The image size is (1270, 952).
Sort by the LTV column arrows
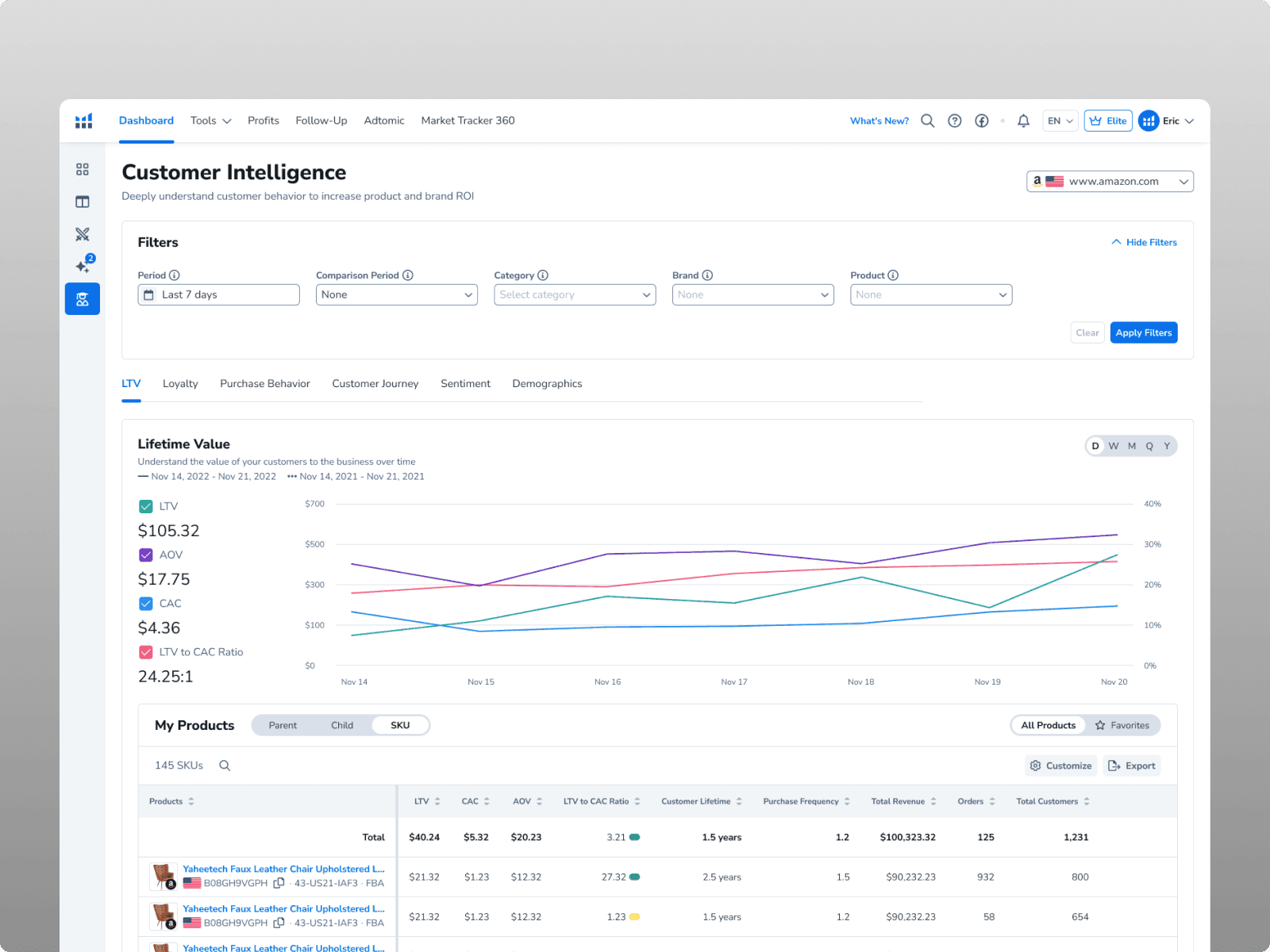[437, 801]
